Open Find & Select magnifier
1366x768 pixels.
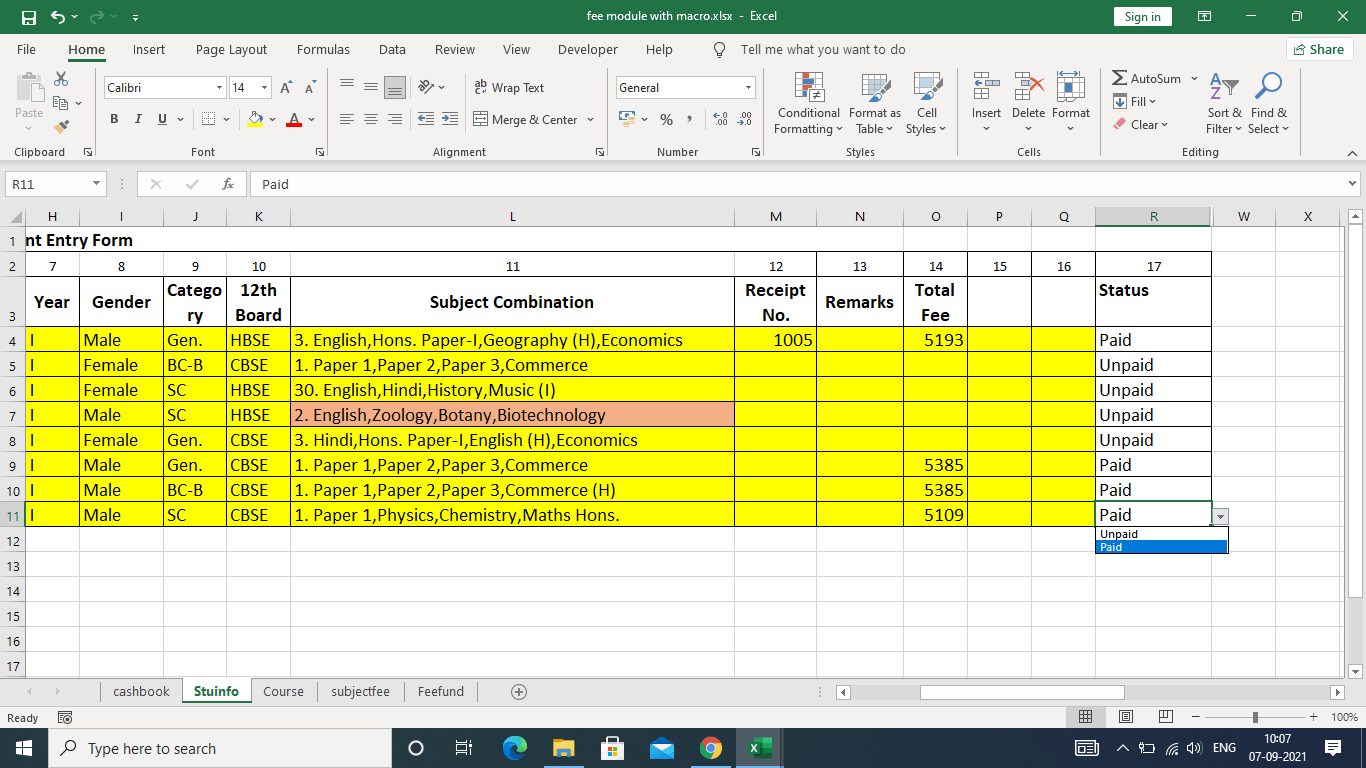pyautogui.click(x=1268, y=103)
